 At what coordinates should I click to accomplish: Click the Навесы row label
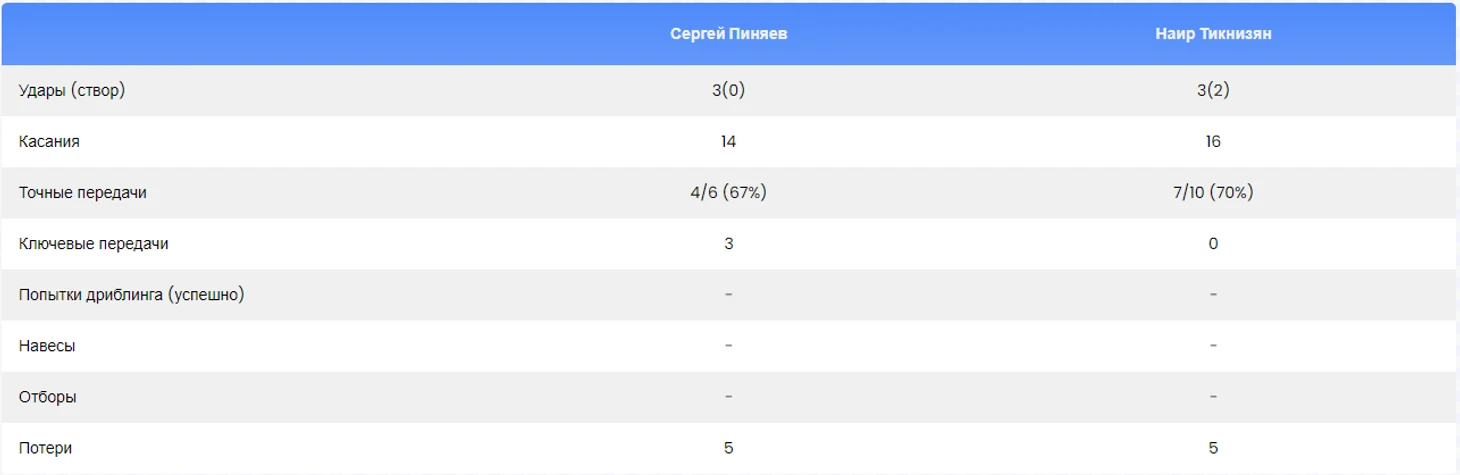pos(47,346)
